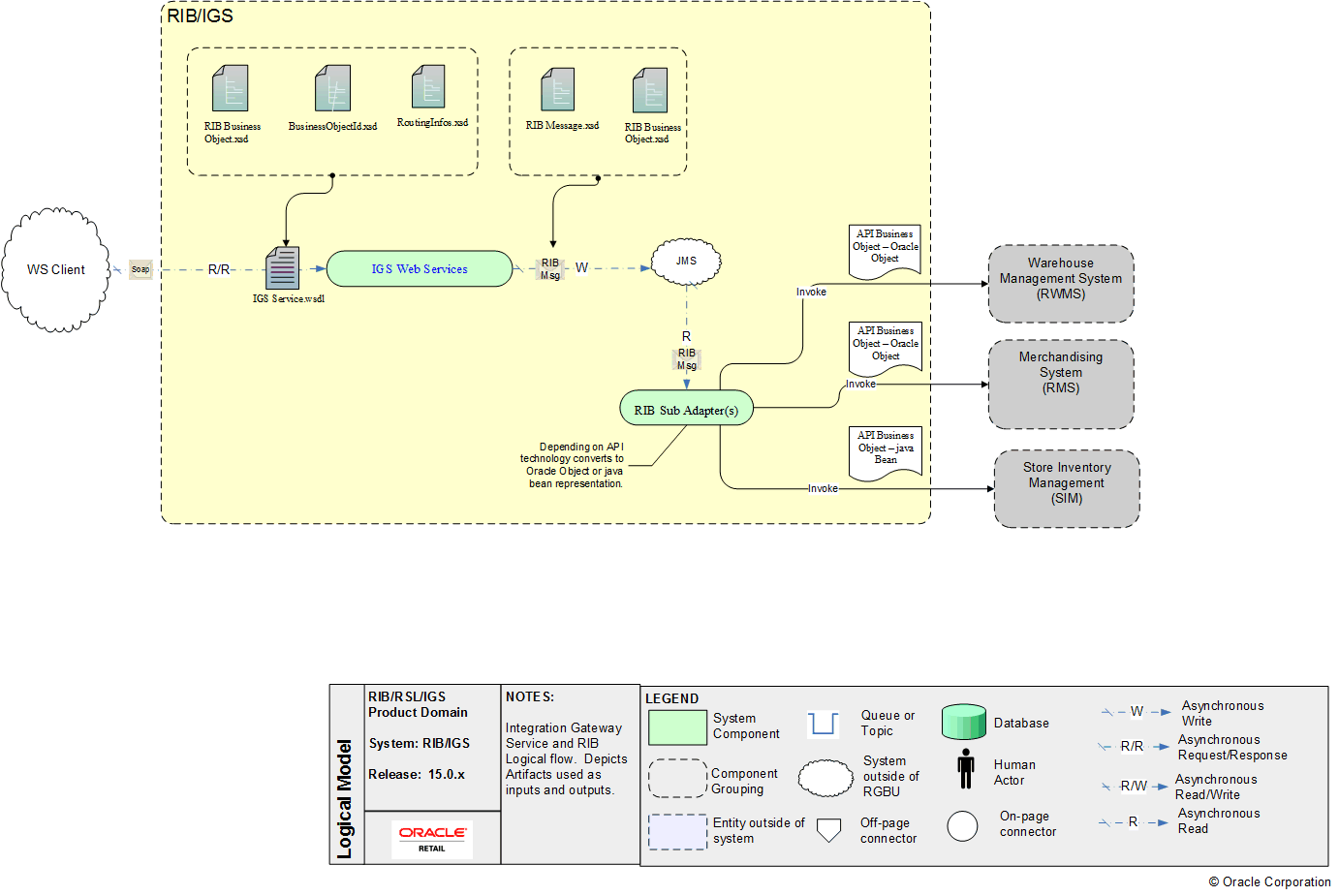This screenshot has width=1339, height=896.
Task: Click the Off-page connector legend symbol
Action: tap(828, 830)
